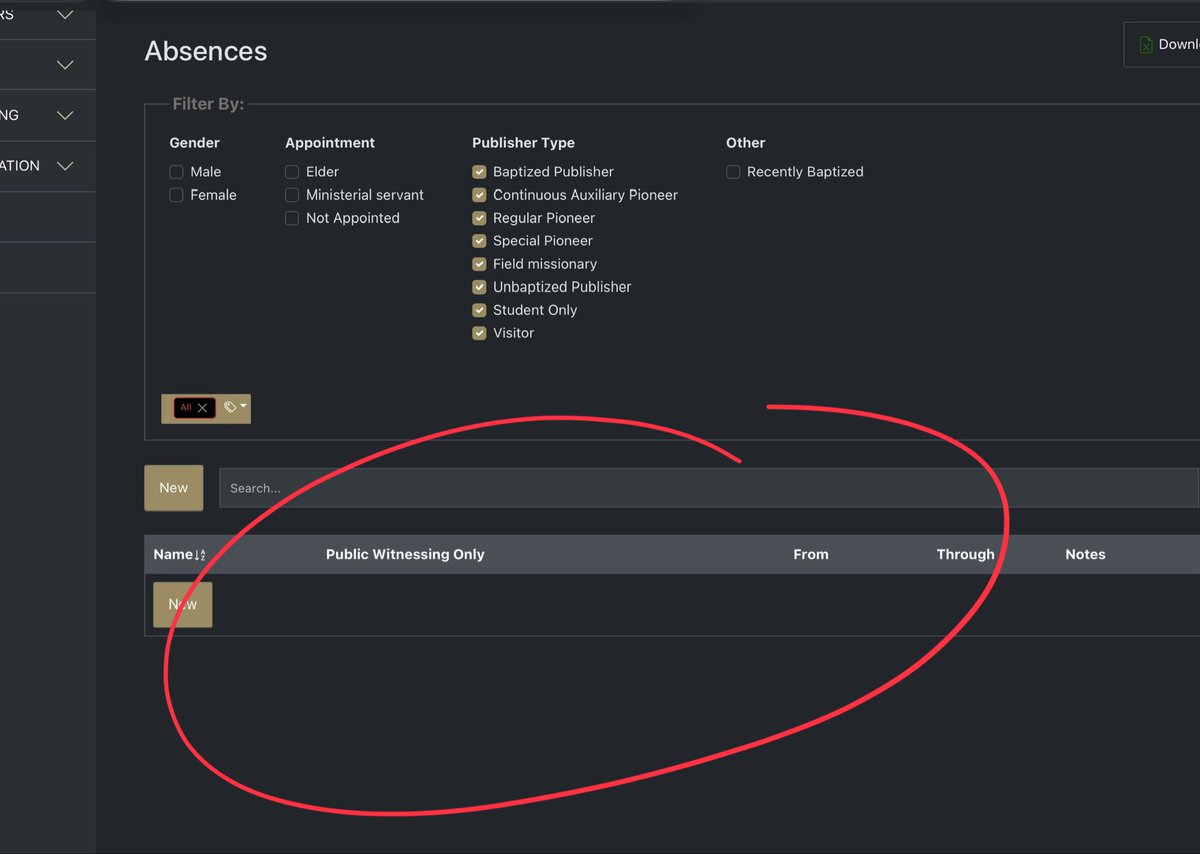Click the Absences page heading

click(x=206, y=51)
